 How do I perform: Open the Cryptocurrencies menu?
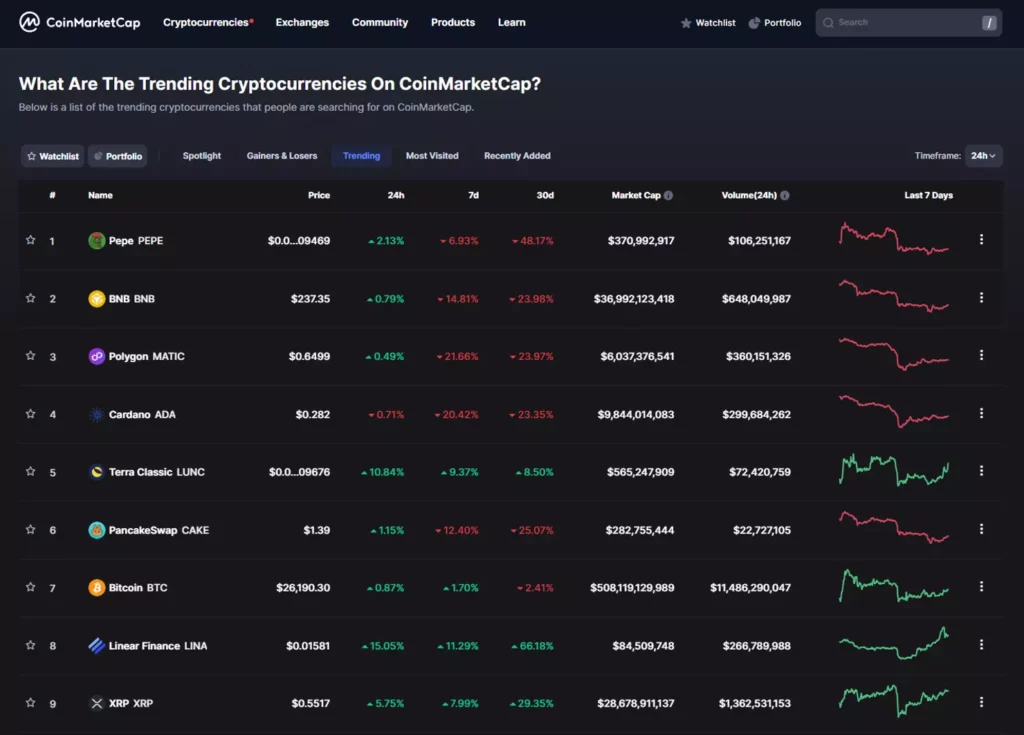[x=207, y=22]
